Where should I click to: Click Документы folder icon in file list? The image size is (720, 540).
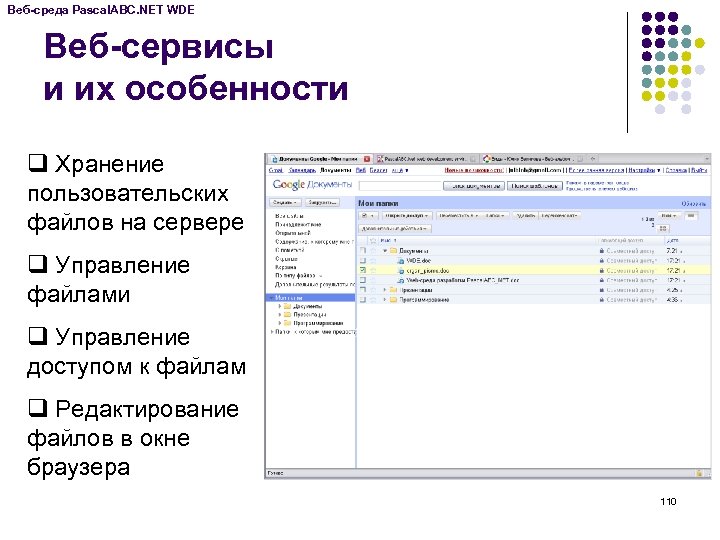(x=394, y=251)
